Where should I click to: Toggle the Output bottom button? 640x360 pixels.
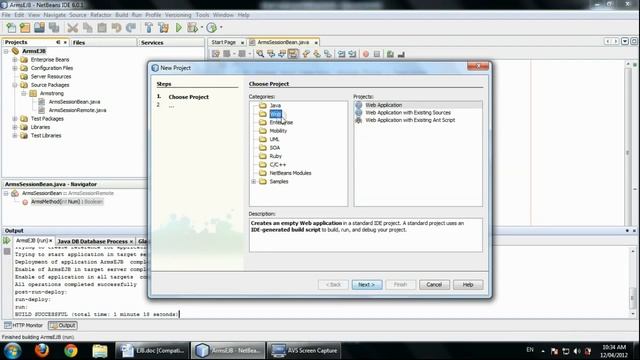(x=62, y=325)
